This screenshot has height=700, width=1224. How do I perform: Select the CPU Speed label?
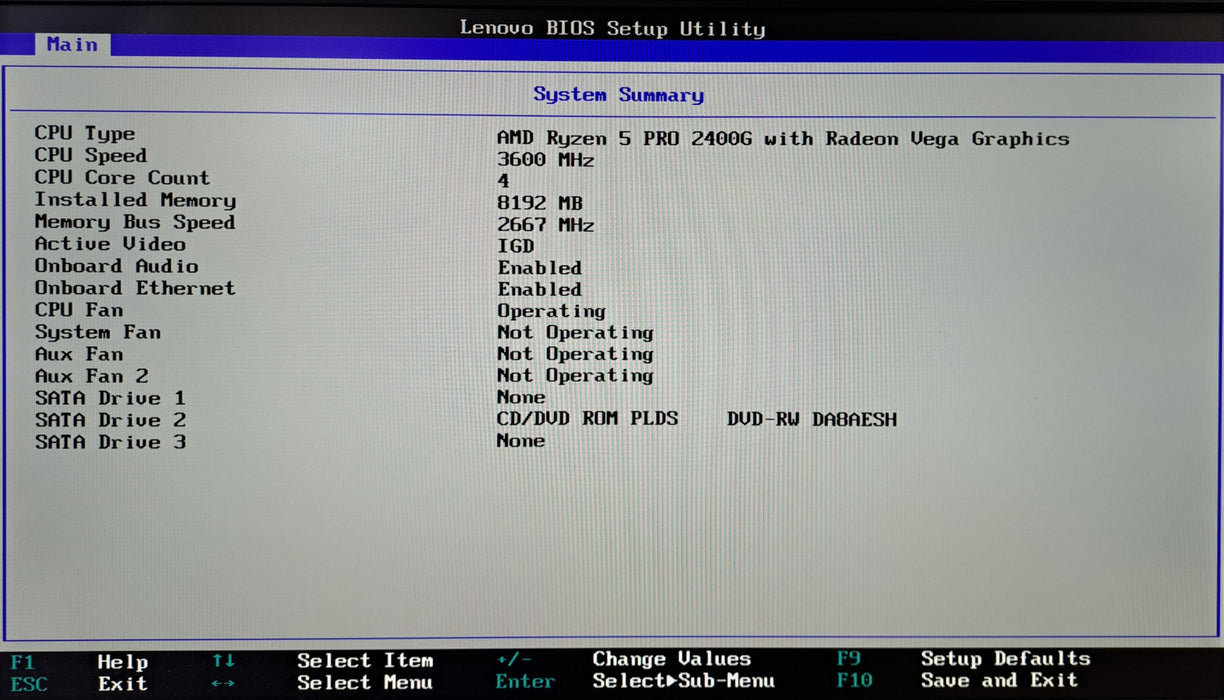(x=91, y=155)
